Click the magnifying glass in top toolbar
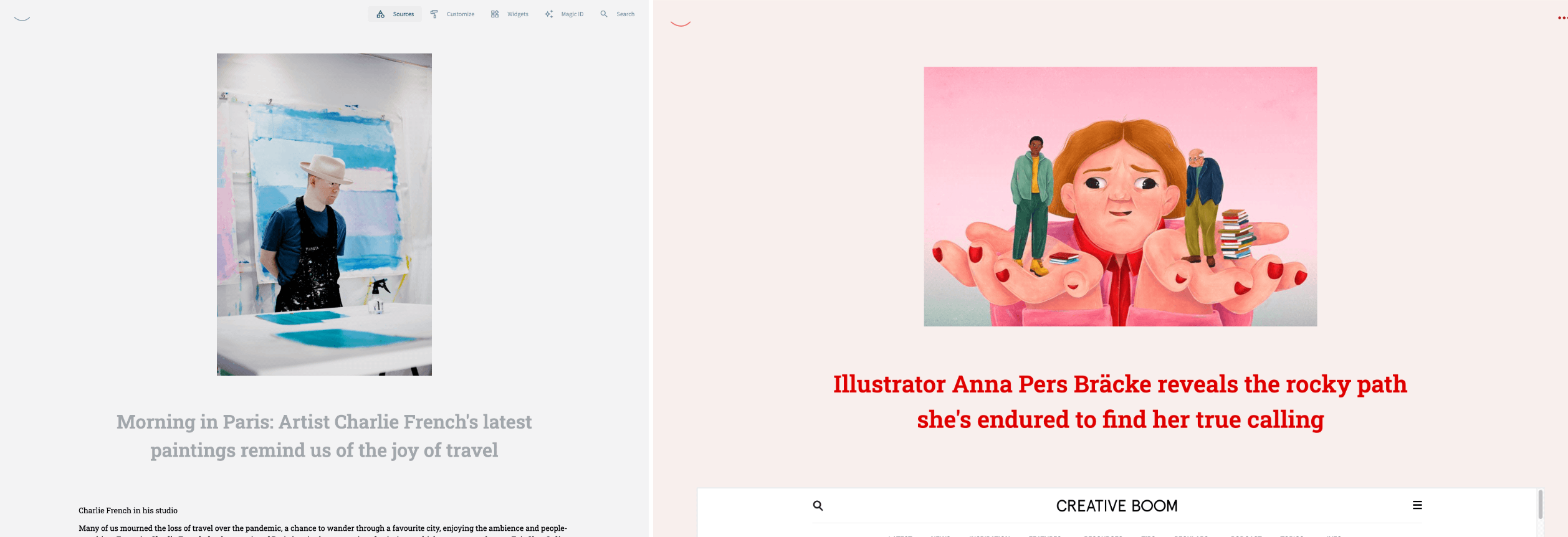Screen dimensions: 1568x537 tap(604, 14)
